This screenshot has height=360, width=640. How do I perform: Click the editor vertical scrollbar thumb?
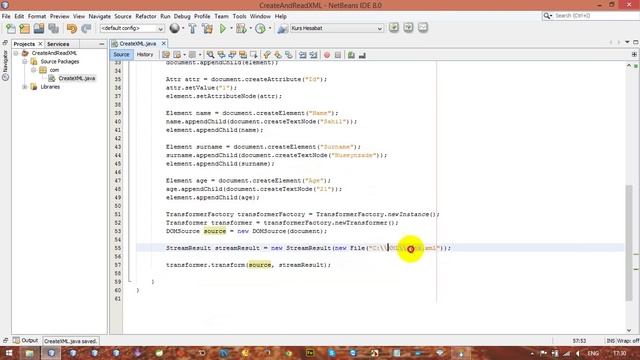pyautogui.click(x=629, y=244)
